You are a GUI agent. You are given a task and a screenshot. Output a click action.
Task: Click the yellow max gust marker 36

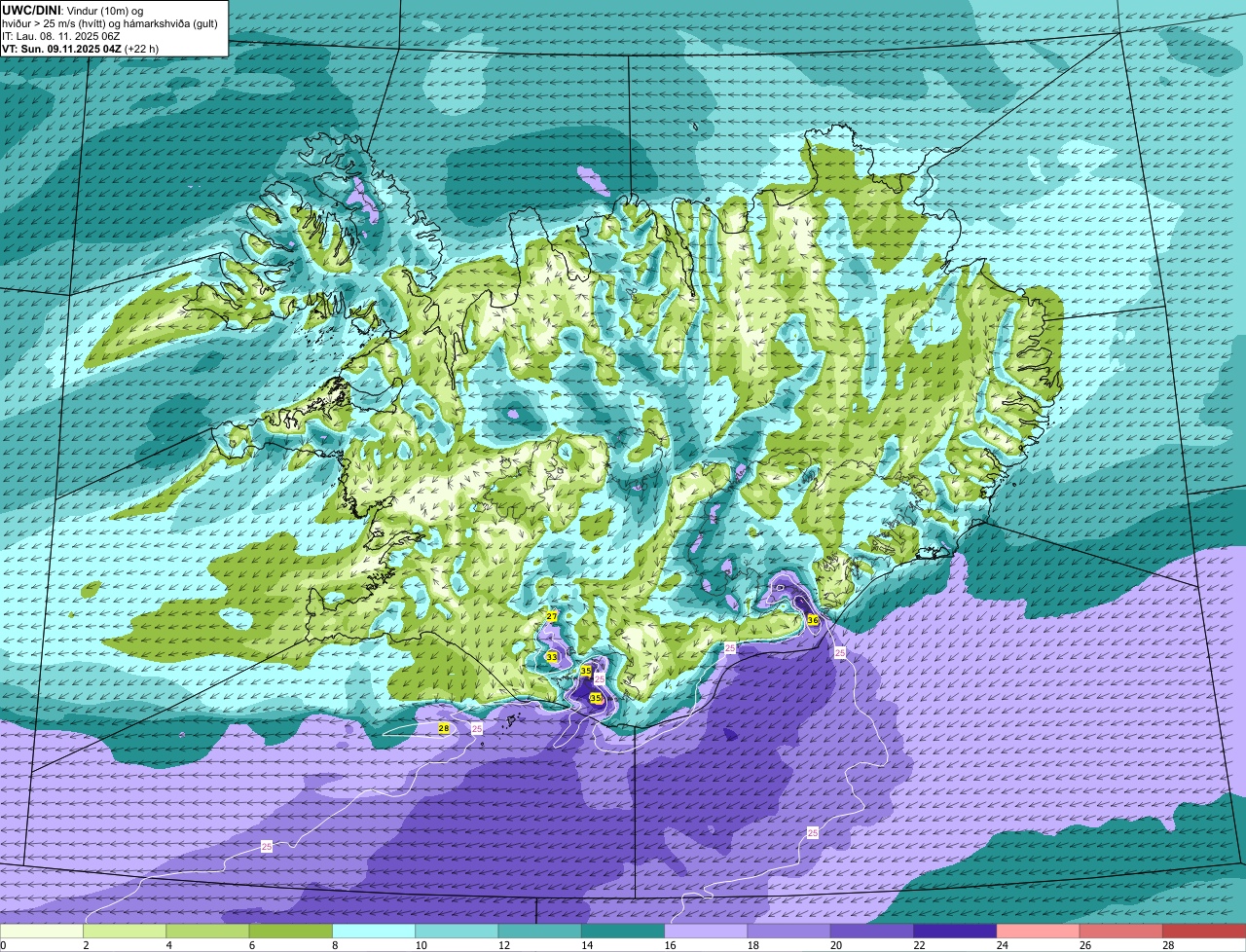(x=813, y=619)
